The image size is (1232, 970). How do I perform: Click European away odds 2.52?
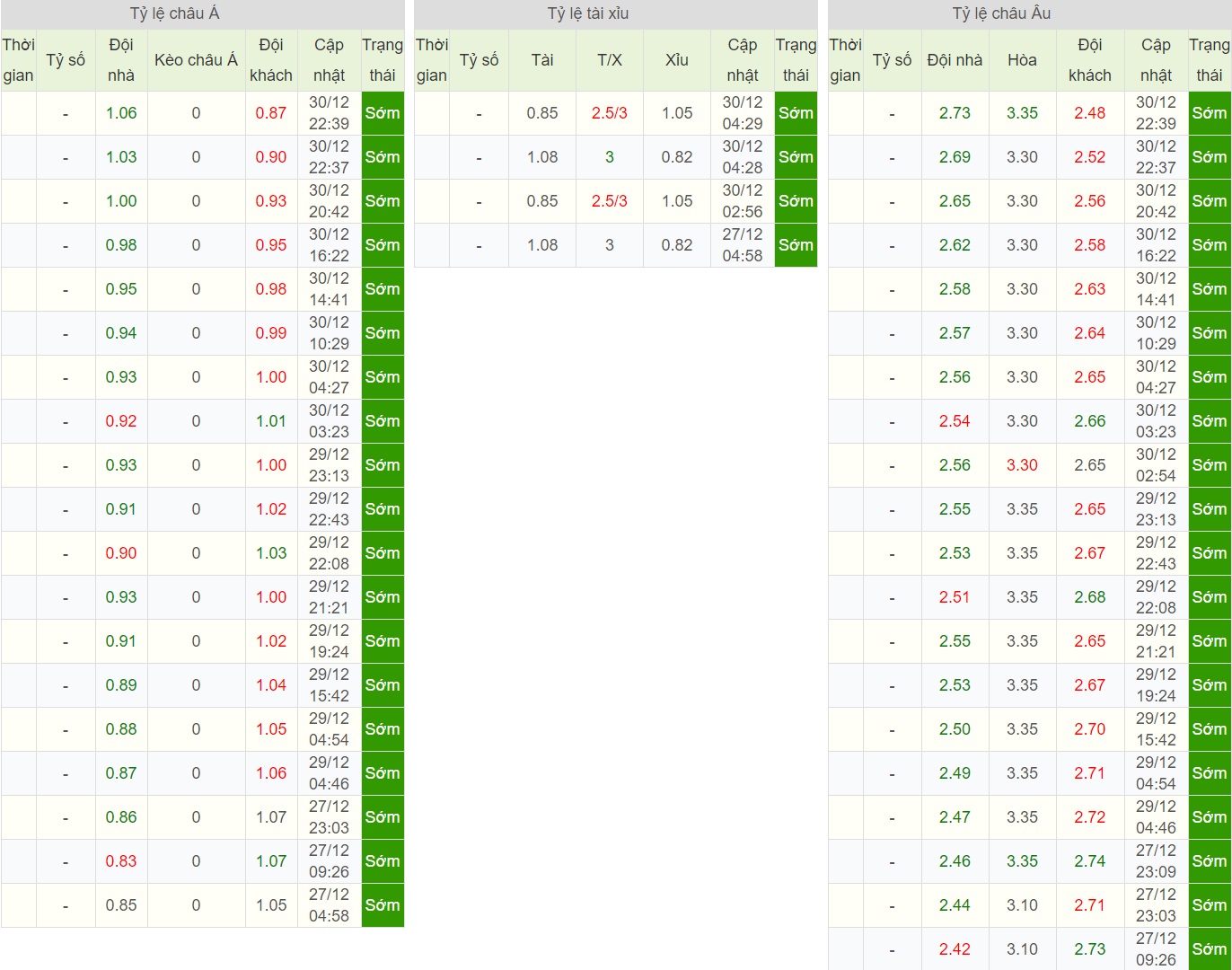(x=1090, y=157)
